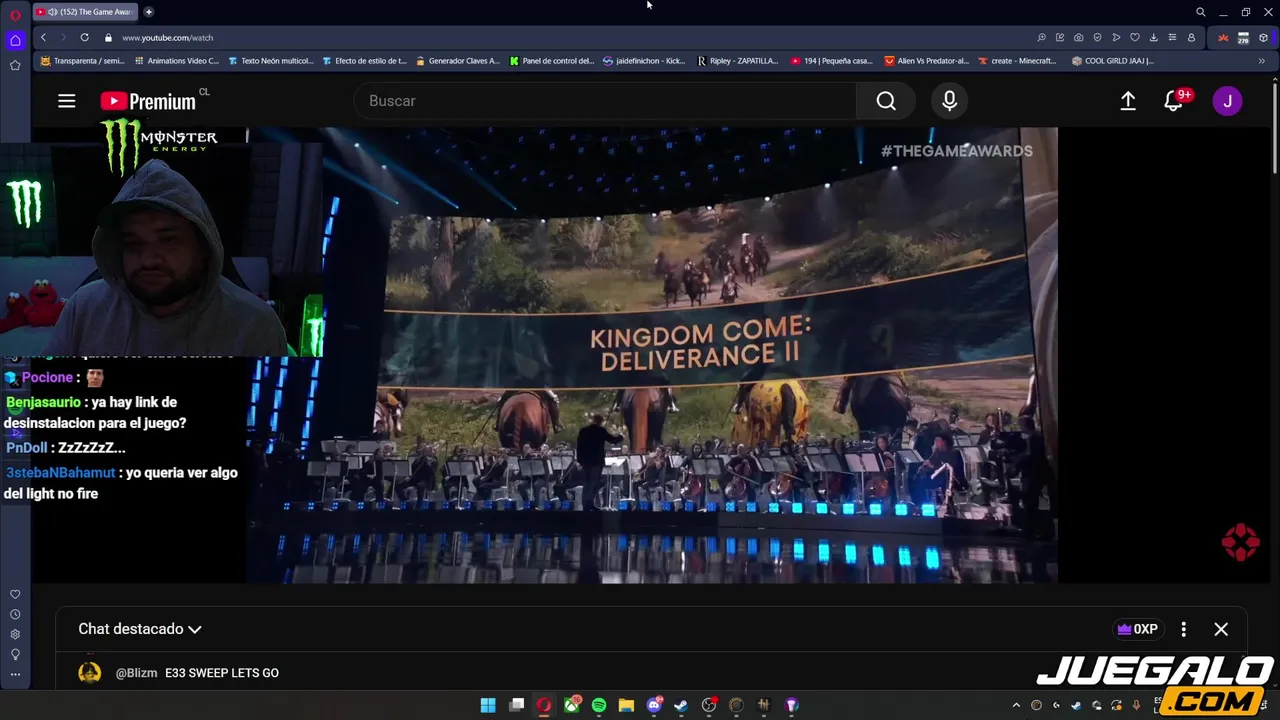Viewport: 1280px width, 720px height.
Task: Open bookmarks star in Opera sidebar
Action: (15, 65)
